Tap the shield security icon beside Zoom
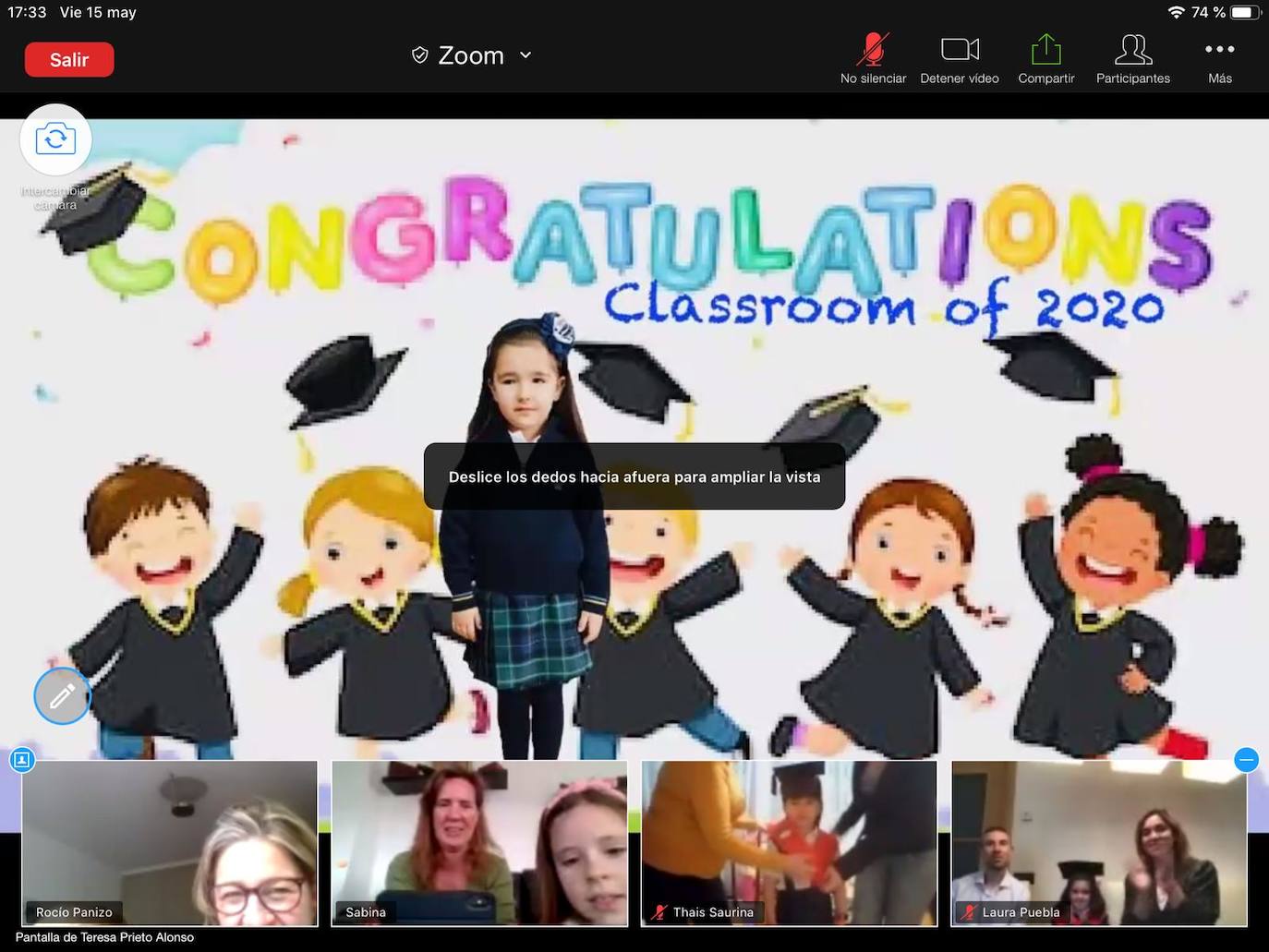1269x952 pixels. point(419,55)
